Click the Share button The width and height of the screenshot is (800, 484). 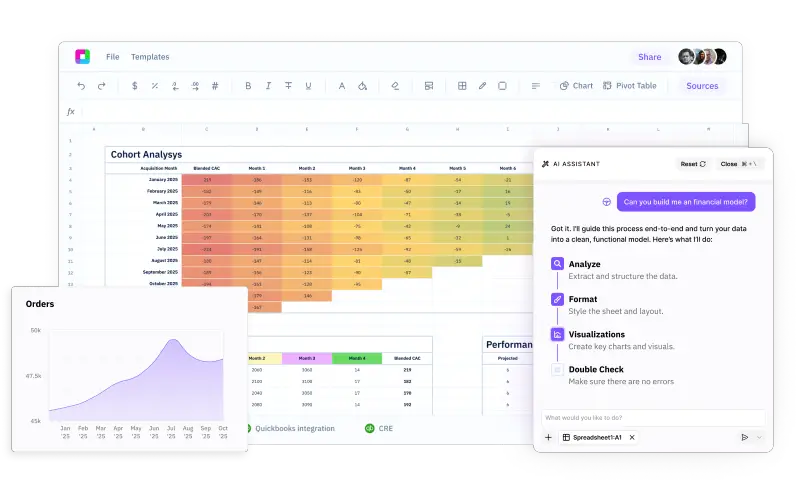[x=649, y=57]
